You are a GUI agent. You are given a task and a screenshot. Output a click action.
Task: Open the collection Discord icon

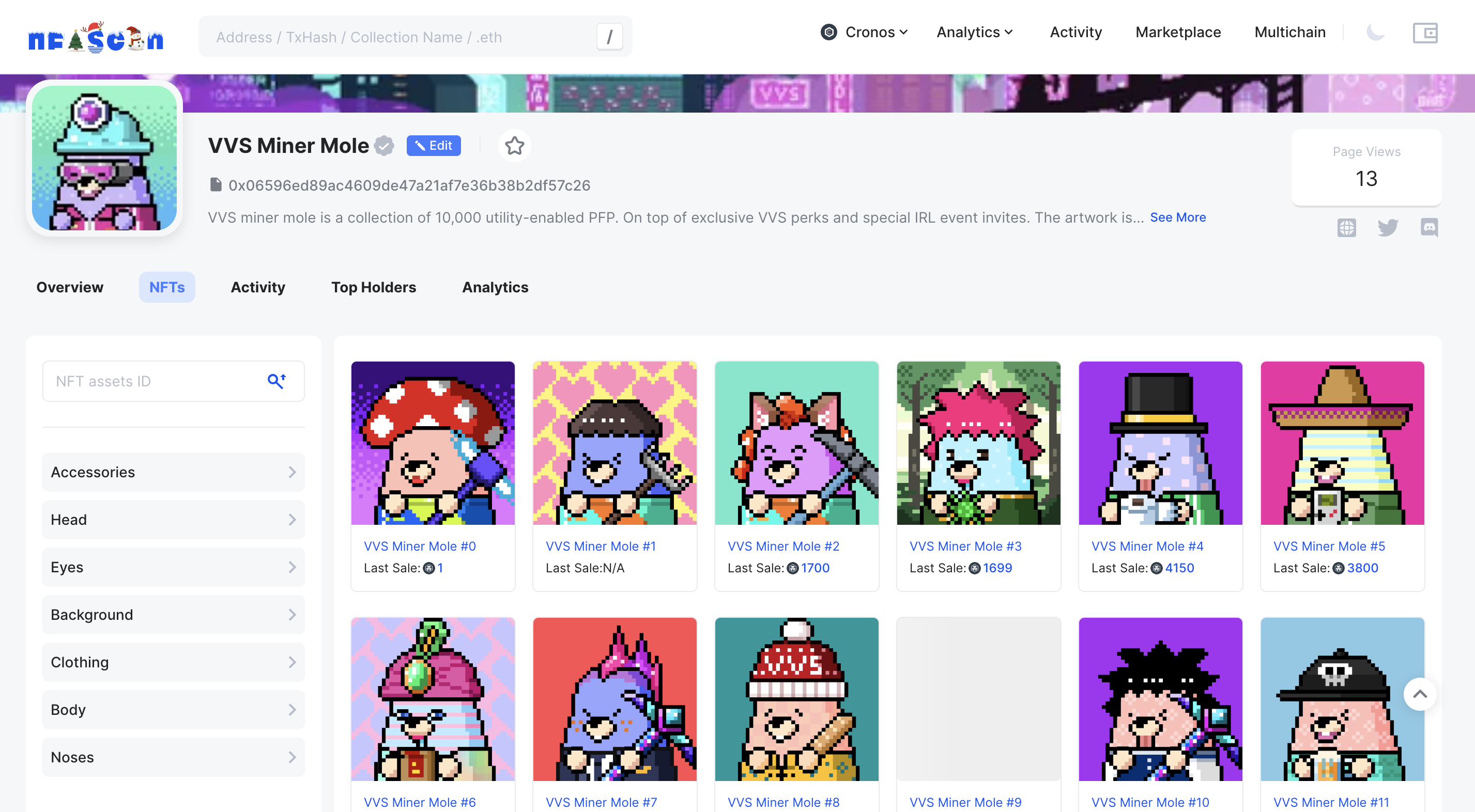coord(1428,228)
